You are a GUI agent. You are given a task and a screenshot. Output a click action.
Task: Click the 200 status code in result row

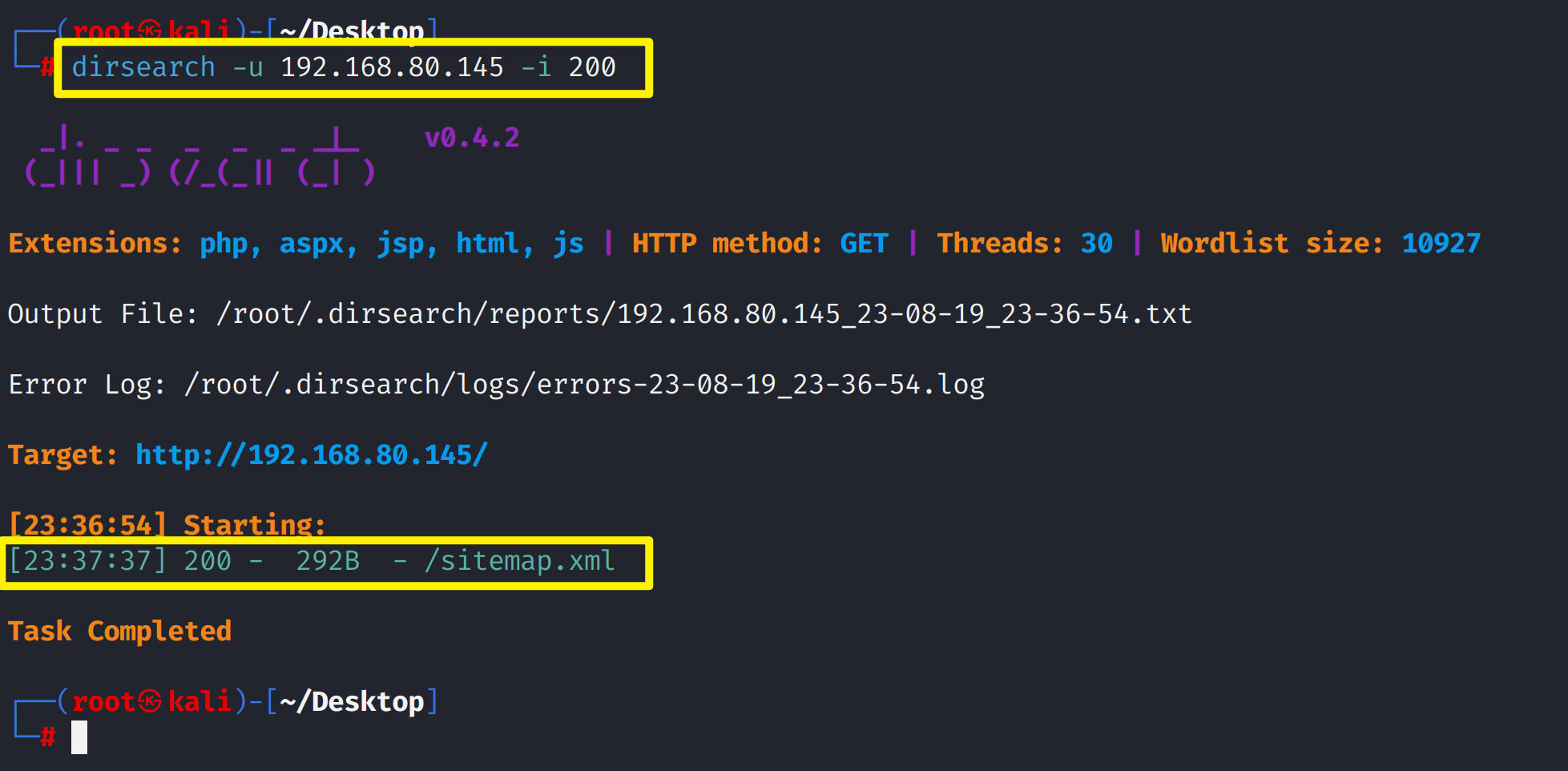(x=208, y=561)
